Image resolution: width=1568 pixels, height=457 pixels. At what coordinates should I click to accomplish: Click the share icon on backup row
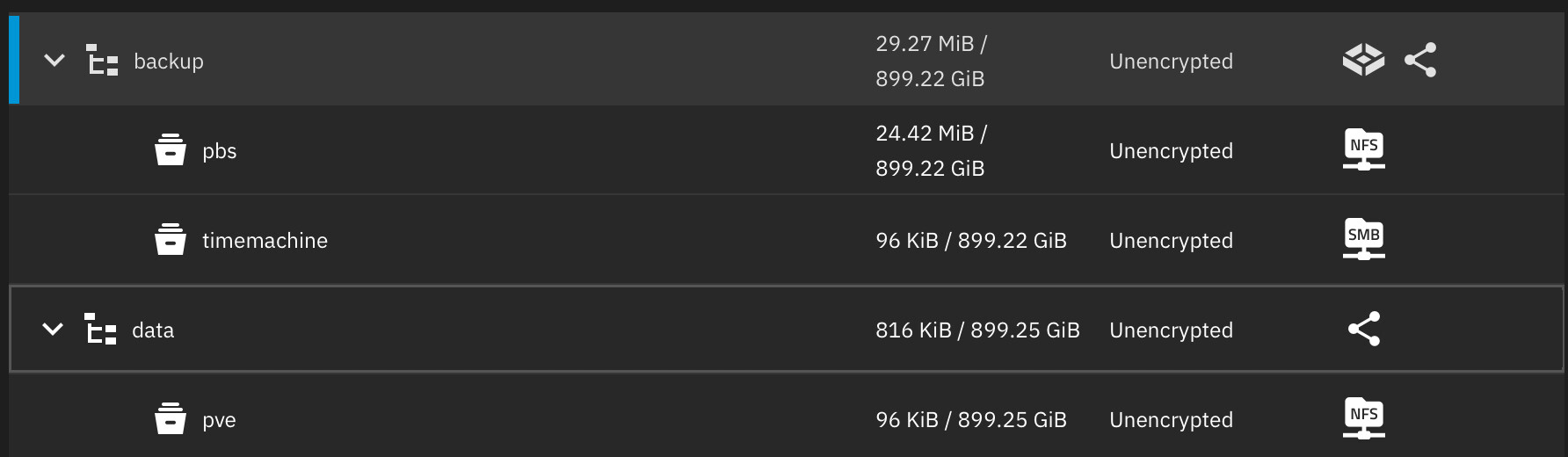[1419, 61]
